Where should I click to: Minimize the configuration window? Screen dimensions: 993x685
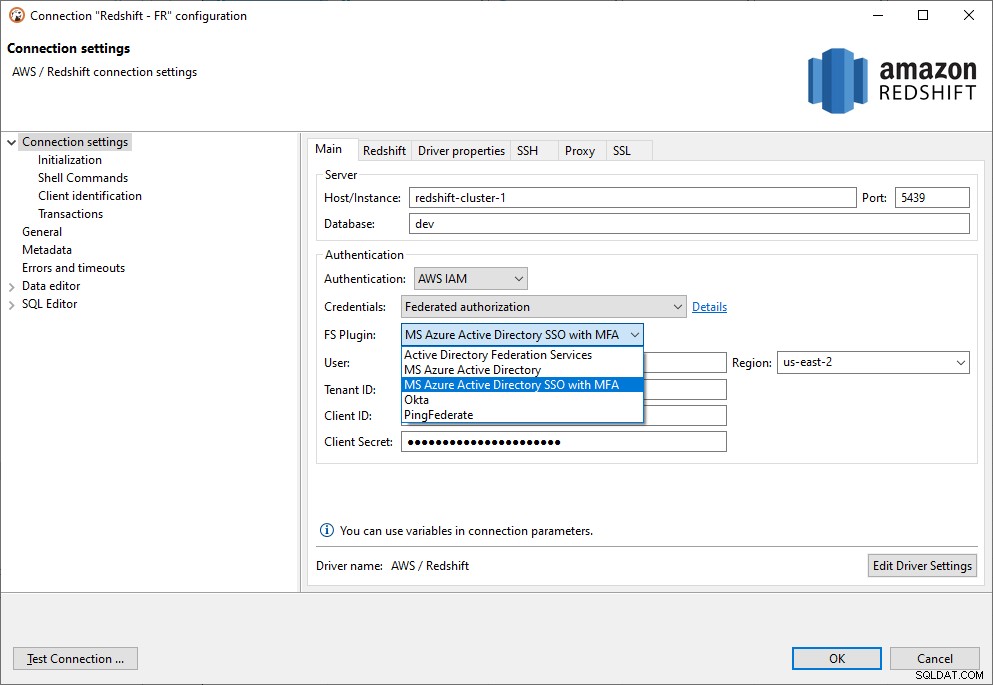point(878,15)
